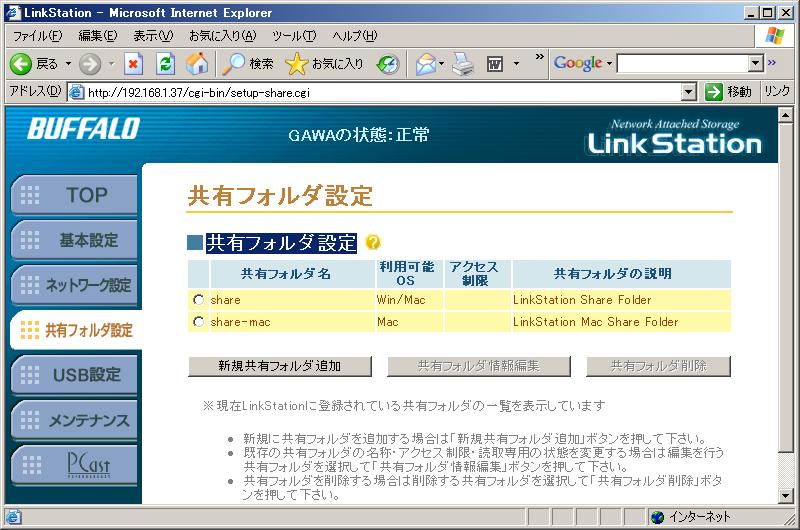Click the 共有フォルダ名 column header
The height and width of the screenshot is (530, 800).
292,274
